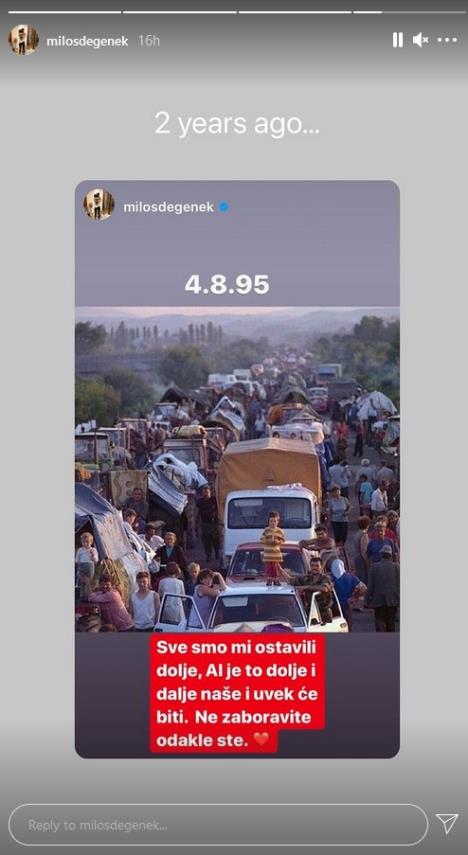The width and height of the screenshot is (468, 855).
Task: Tap the red caption text box
Action: [x=237, y=694]
